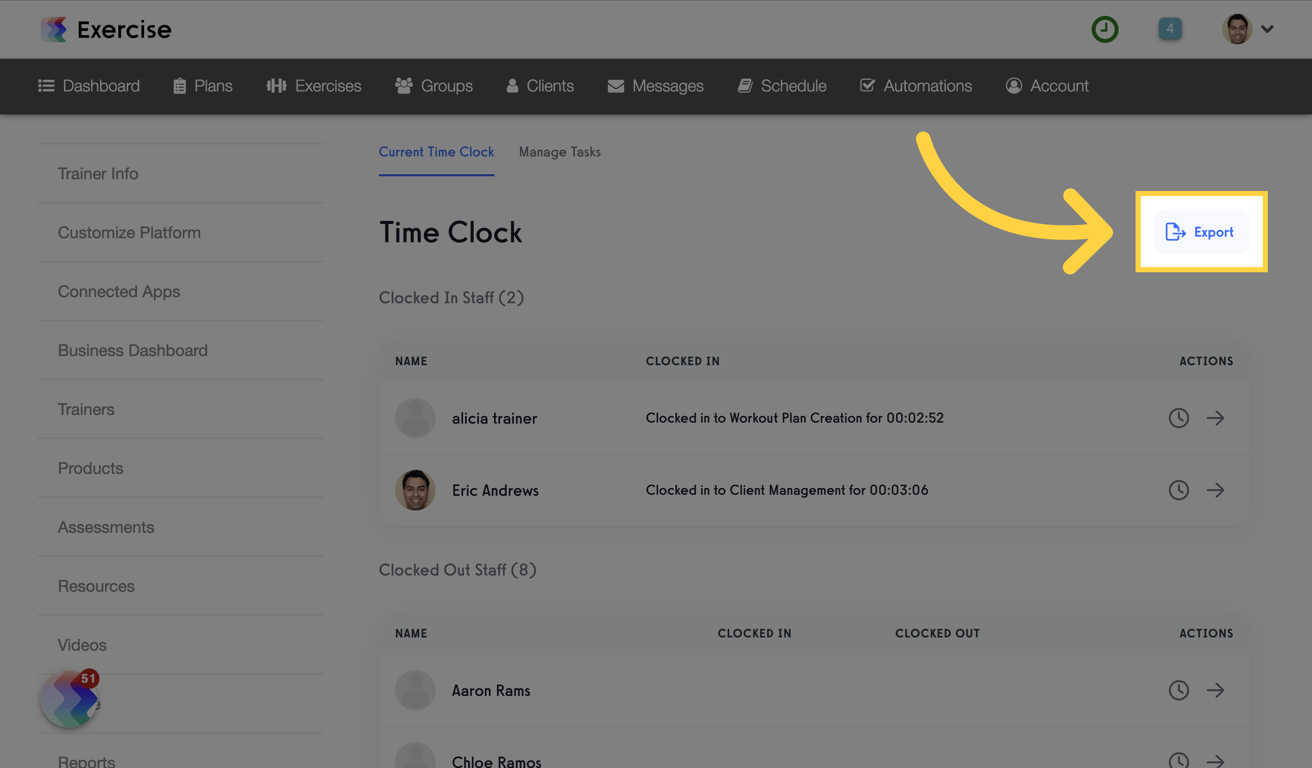Click the arrow icon for Eric Andrews
The height and width of the screenshot is (768, 1312).
coord(1215,490)
